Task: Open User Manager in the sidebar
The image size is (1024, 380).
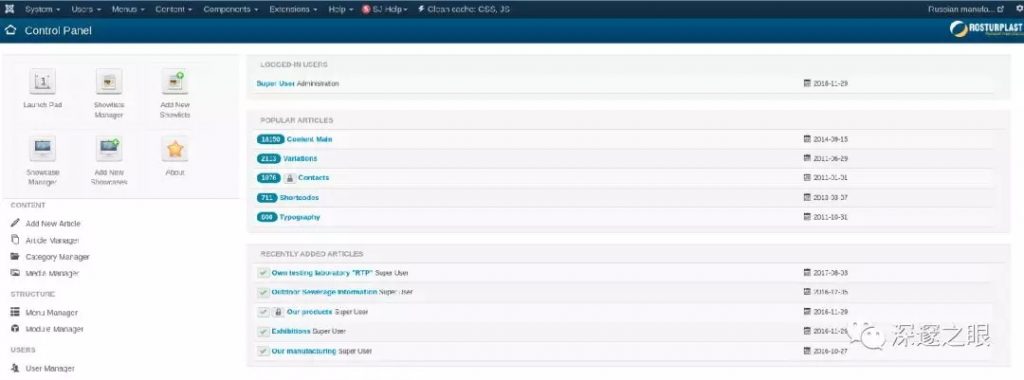Action: [x=50, y=368]
